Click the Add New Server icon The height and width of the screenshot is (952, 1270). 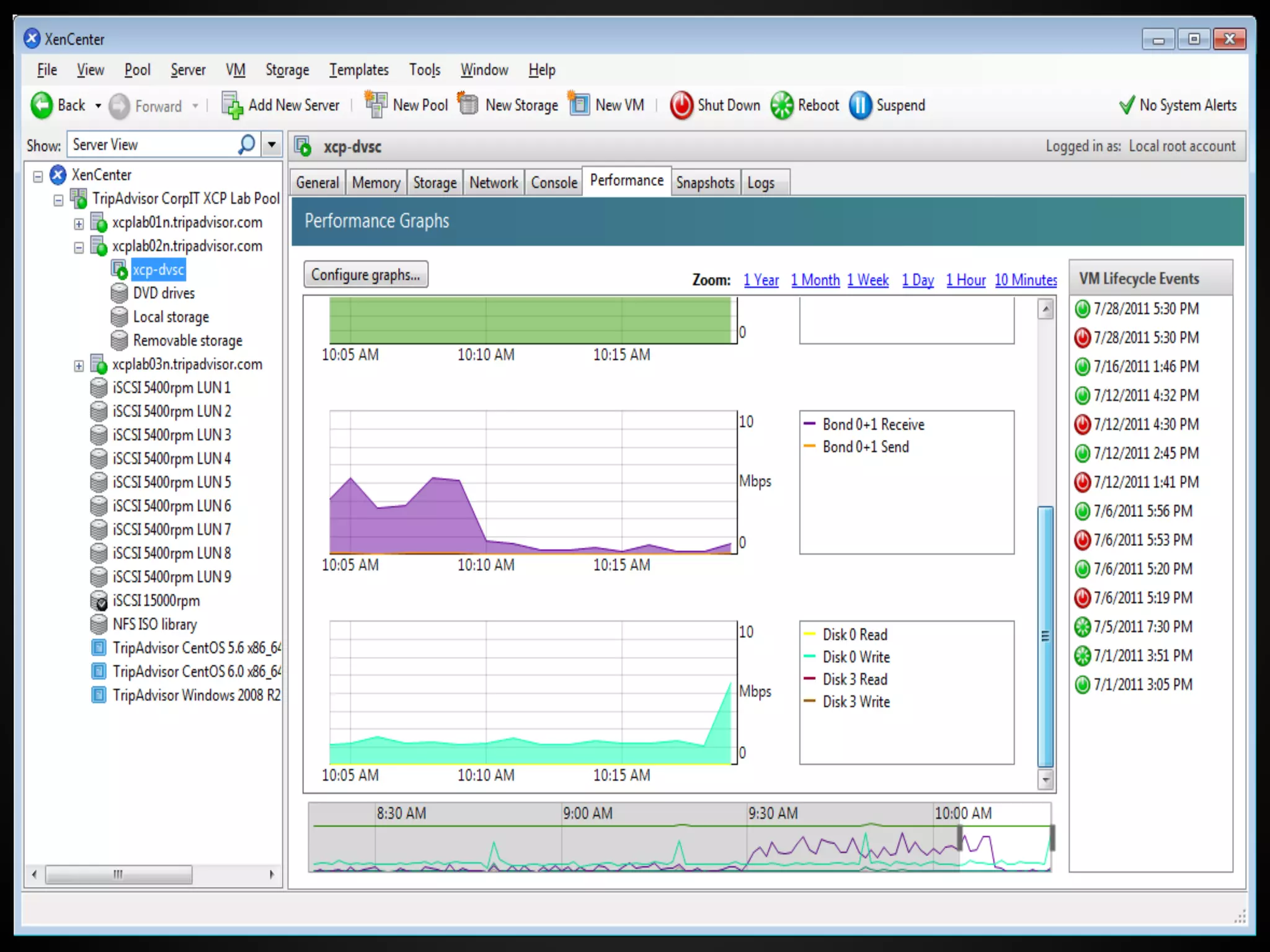(x=233, y=105)
